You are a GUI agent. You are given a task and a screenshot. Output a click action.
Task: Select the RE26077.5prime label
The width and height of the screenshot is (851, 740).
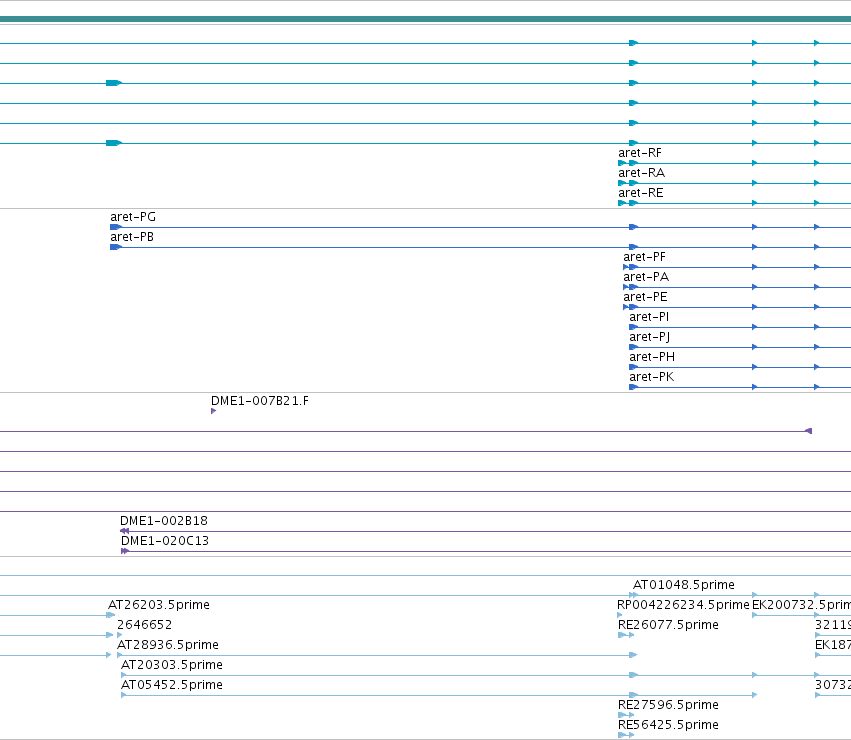pyautogui.click(x=668, y=625)
